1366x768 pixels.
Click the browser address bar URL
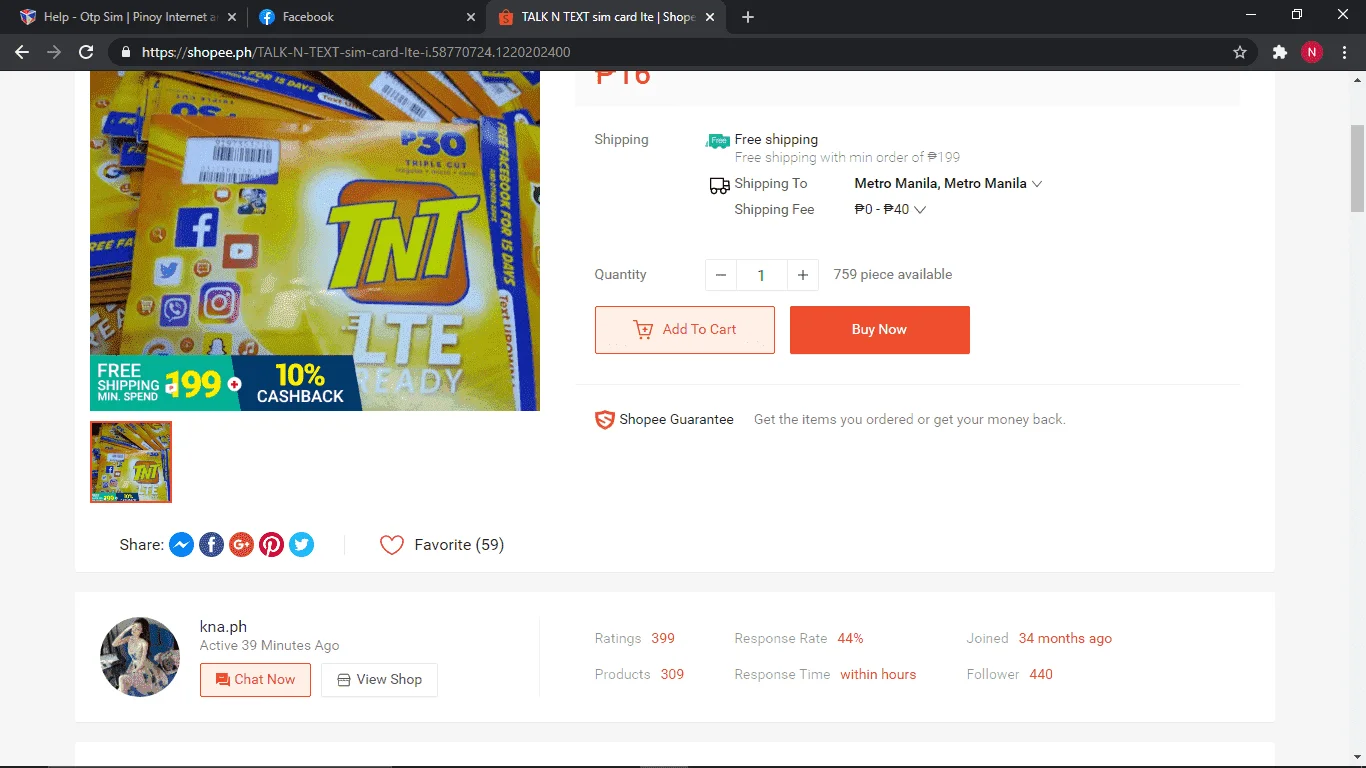point(356,52)
